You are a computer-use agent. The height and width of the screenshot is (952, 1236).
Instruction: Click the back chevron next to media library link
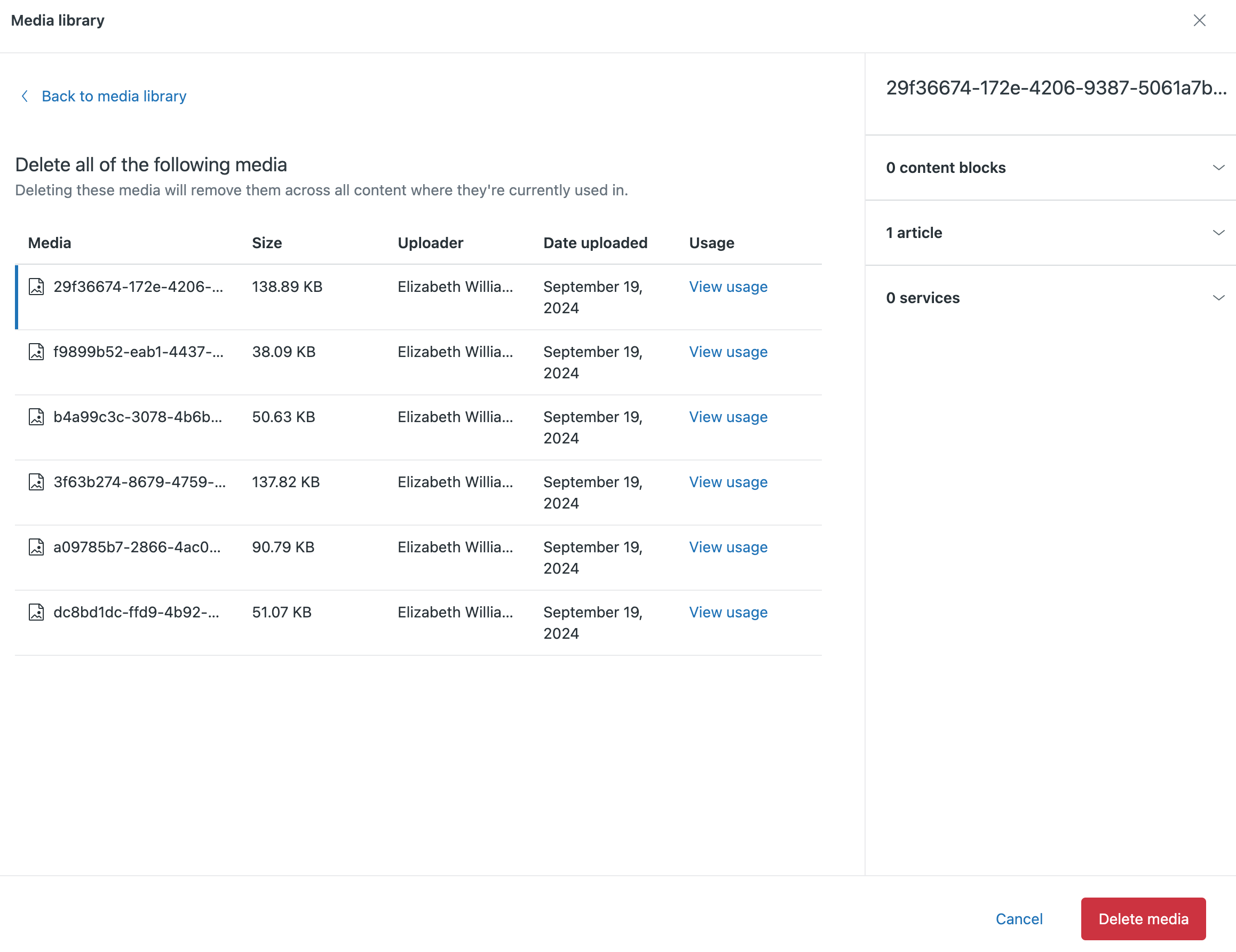[25, 96]
